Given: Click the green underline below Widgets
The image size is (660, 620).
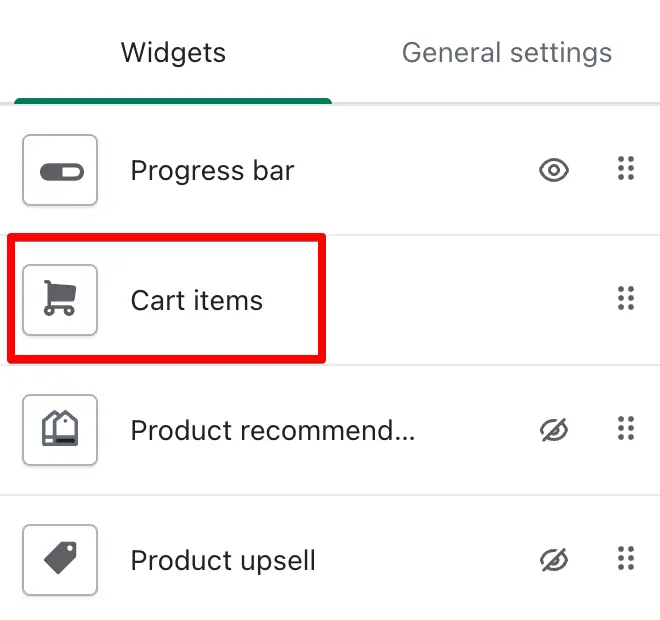Looking at the screenshot, I should coord(173,101).
